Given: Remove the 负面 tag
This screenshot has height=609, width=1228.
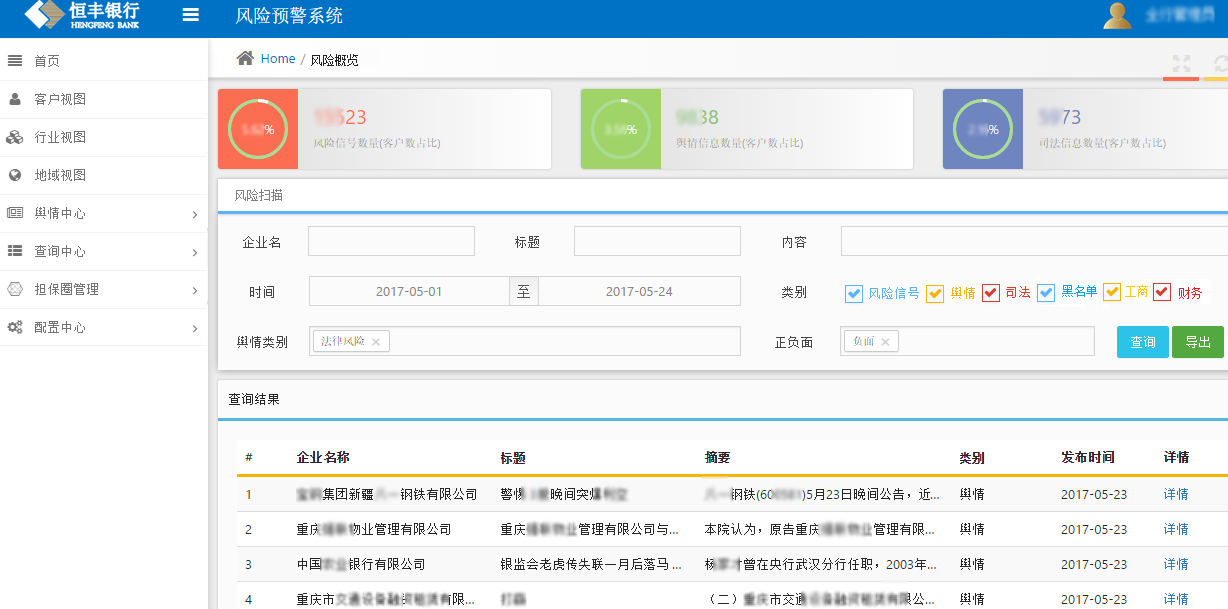Looking at the screenshot, I should (885, 342).
